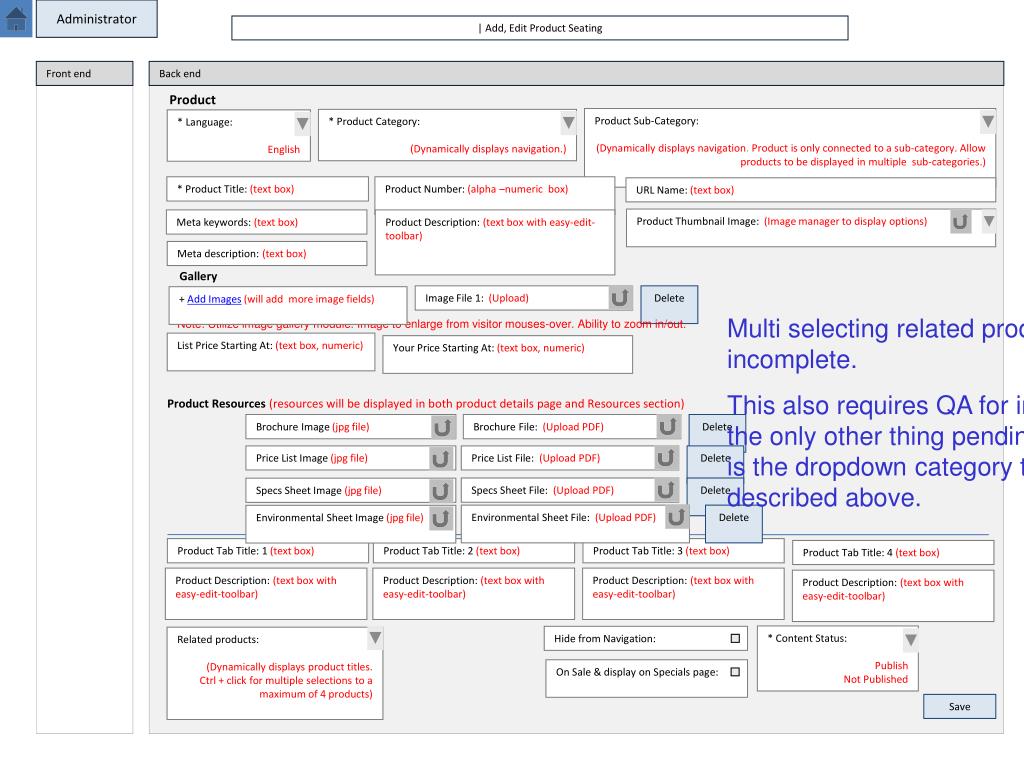Click the home icon next to Administrator
Viewport: 1024px width, 768px height.
click(x=16, y=18)
